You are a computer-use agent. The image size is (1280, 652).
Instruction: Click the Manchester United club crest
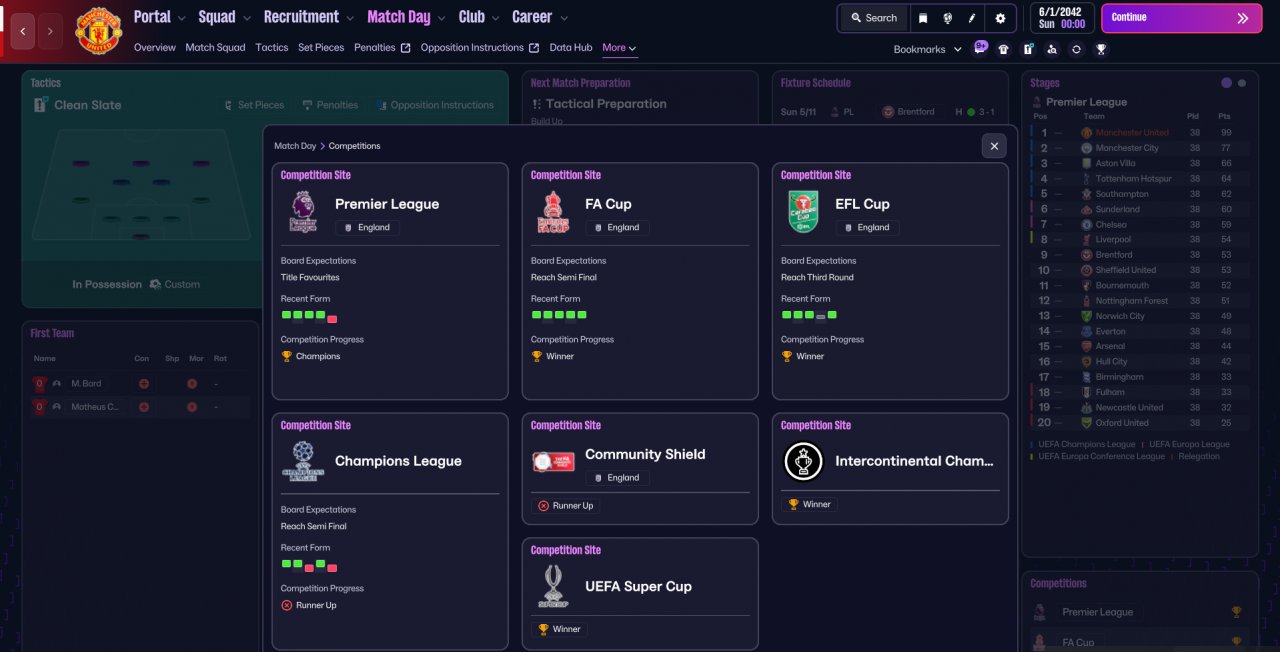[98, 31]
